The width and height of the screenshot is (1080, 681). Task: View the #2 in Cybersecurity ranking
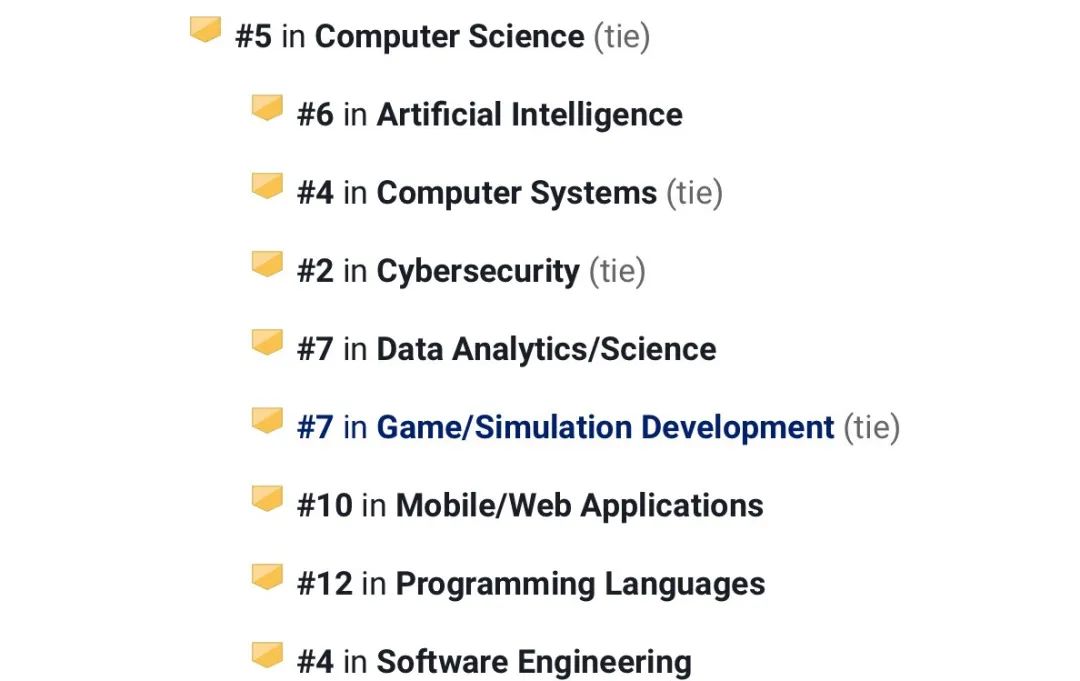pos(438,271)
